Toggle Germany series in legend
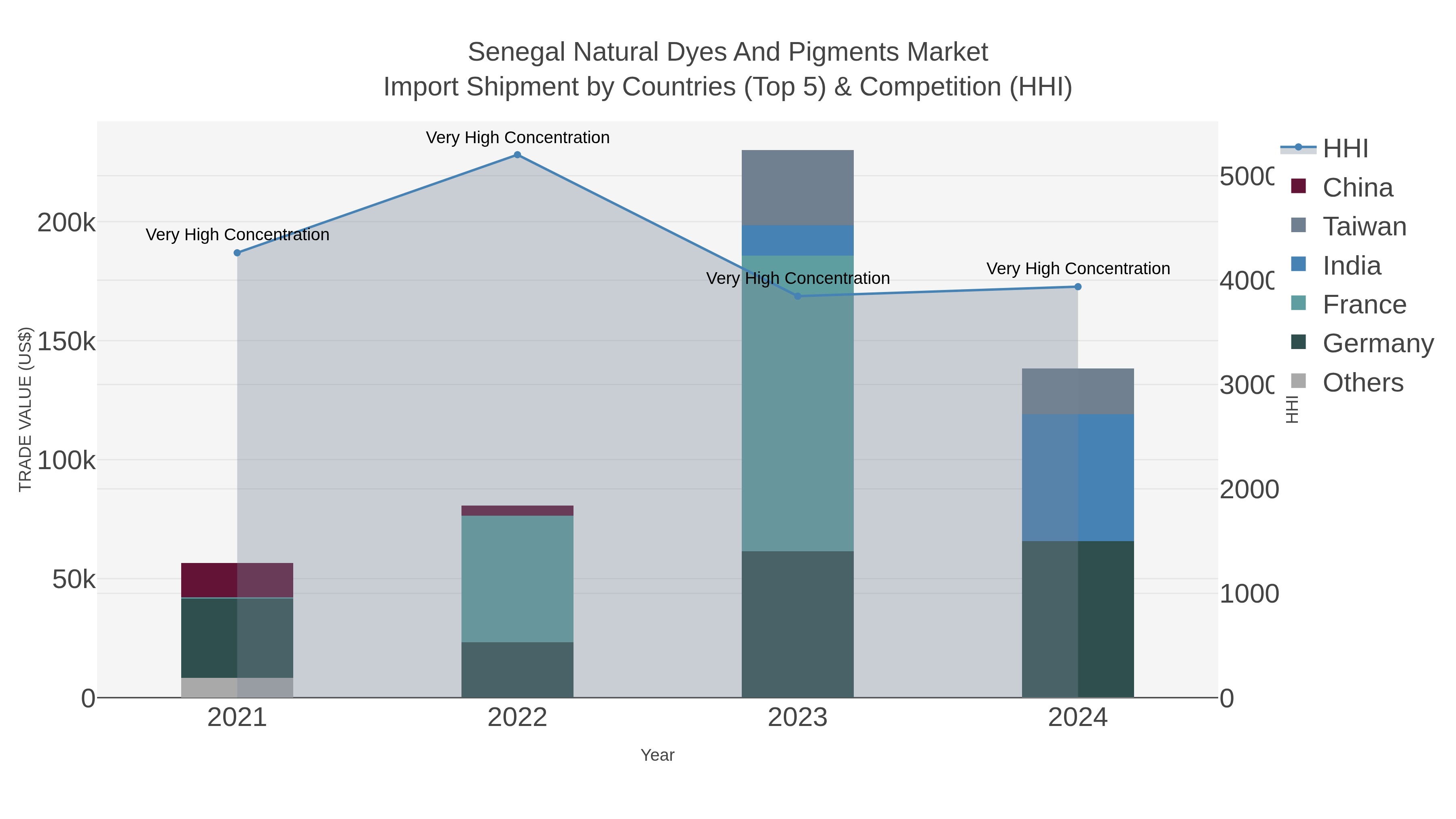1456x819 pixels. (1362, 343)
